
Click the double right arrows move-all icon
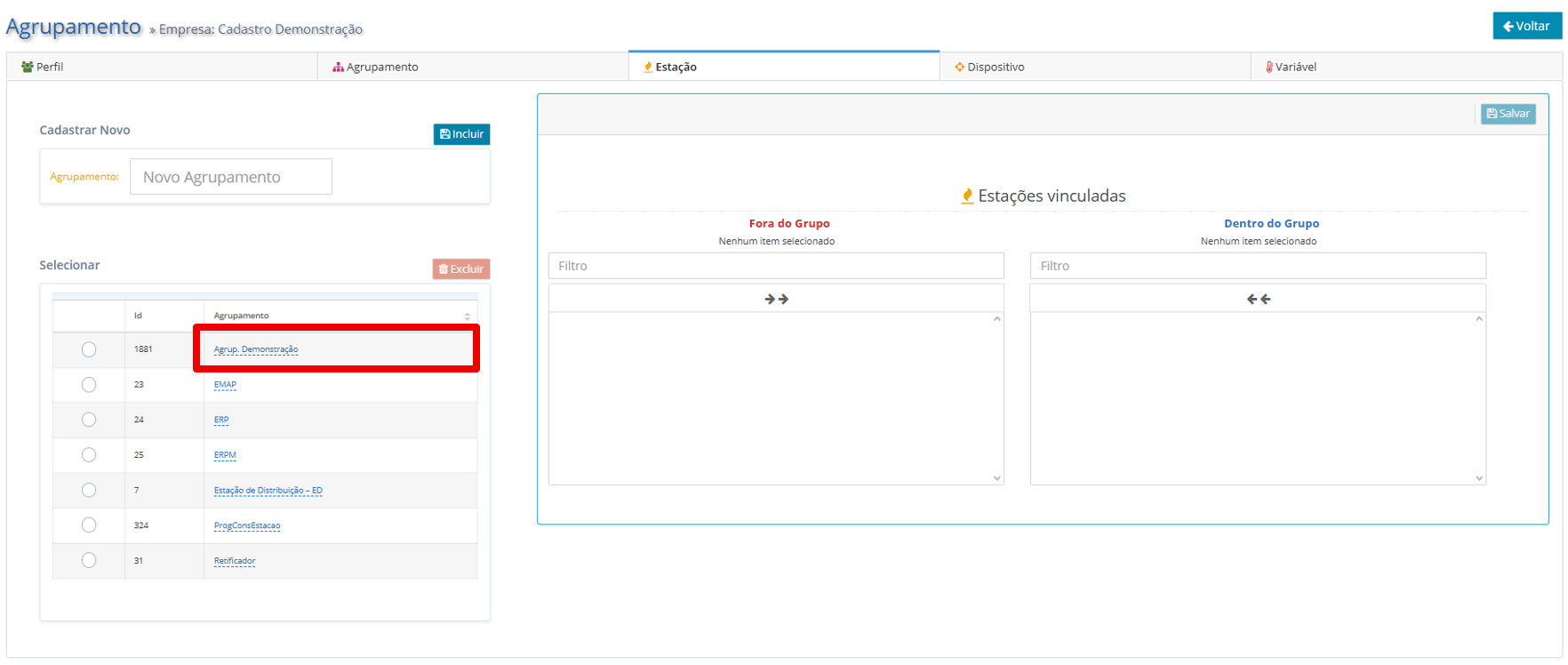[x=776, y=300]
